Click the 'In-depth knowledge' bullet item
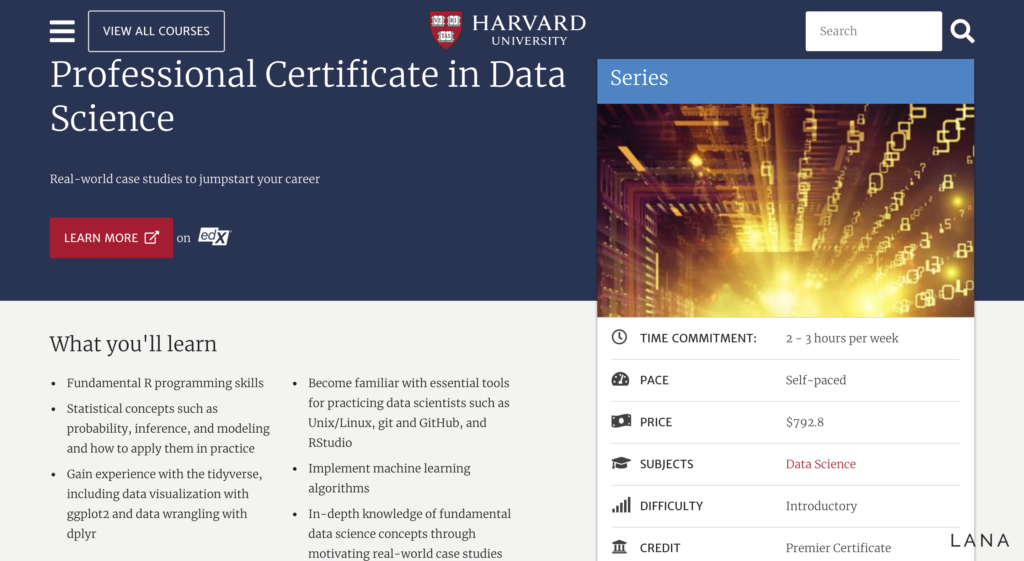 coord(409,534)
